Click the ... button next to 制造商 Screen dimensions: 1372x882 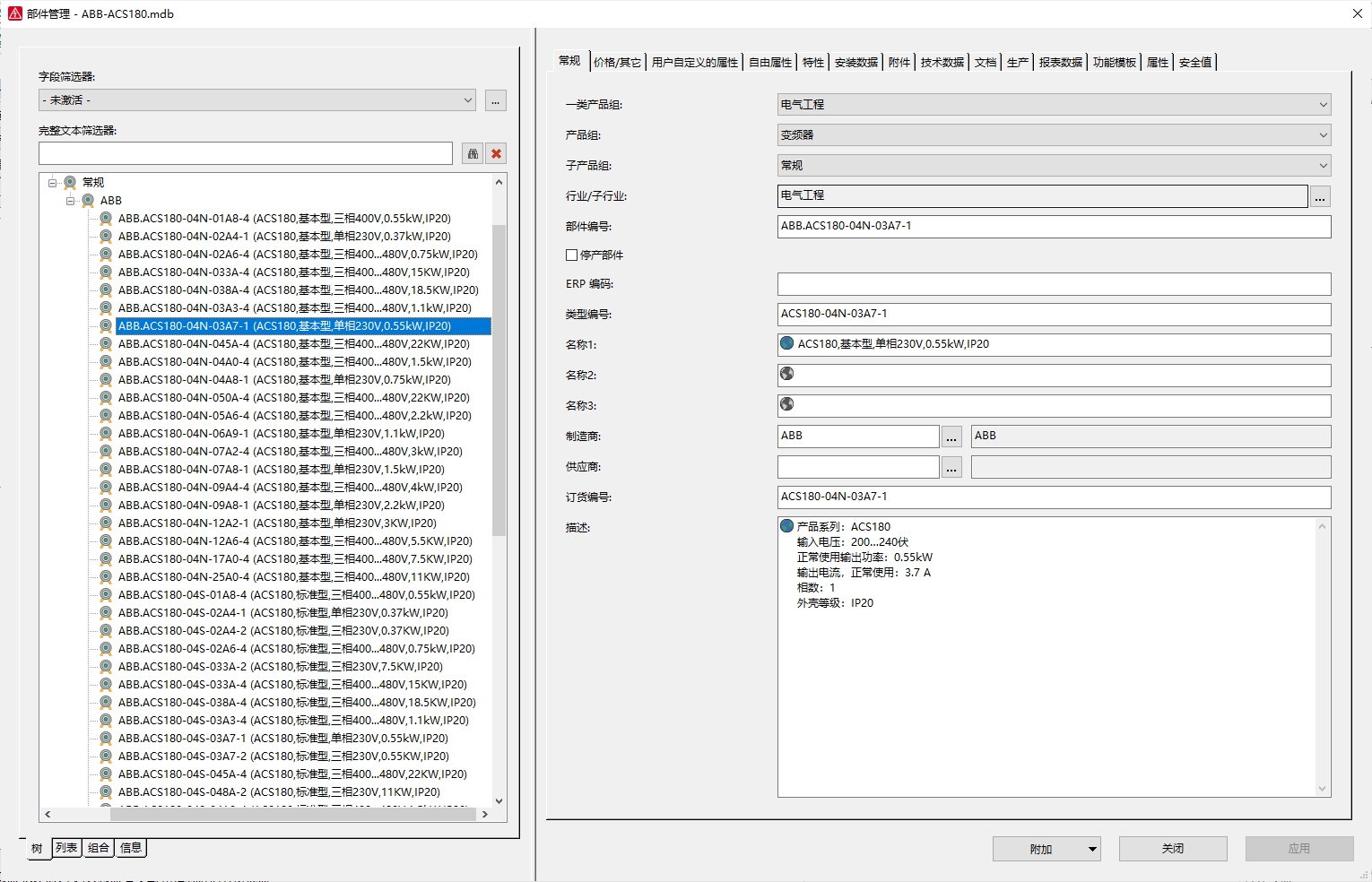pos(951,437)
